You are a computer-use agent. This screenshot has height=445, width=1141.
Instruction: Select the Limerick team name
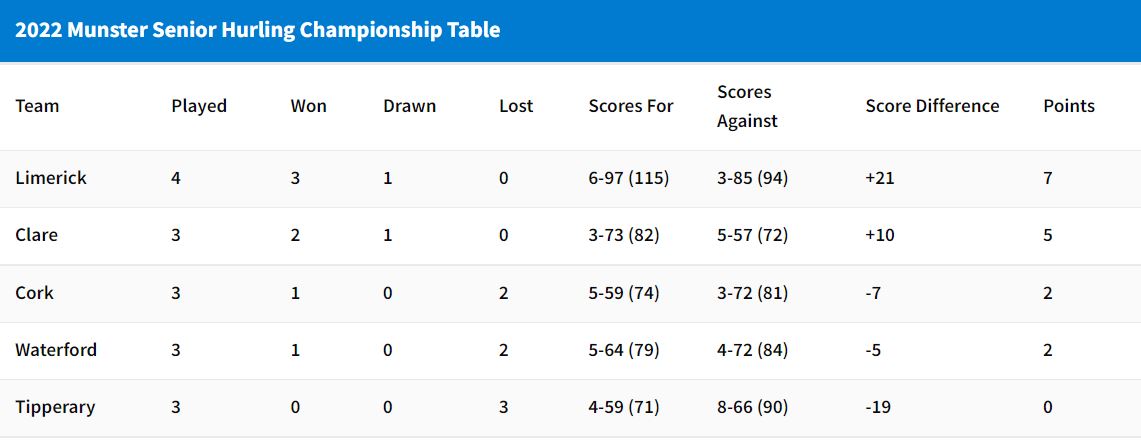point(51,178)
